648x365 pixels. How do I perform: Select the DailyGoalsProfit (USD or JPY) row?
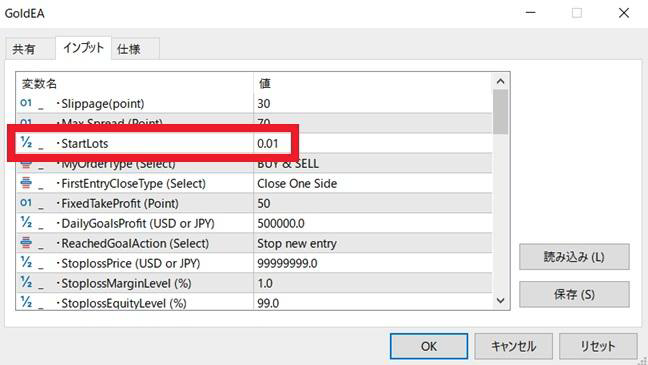pyautogui.click(x=254, y=223)
